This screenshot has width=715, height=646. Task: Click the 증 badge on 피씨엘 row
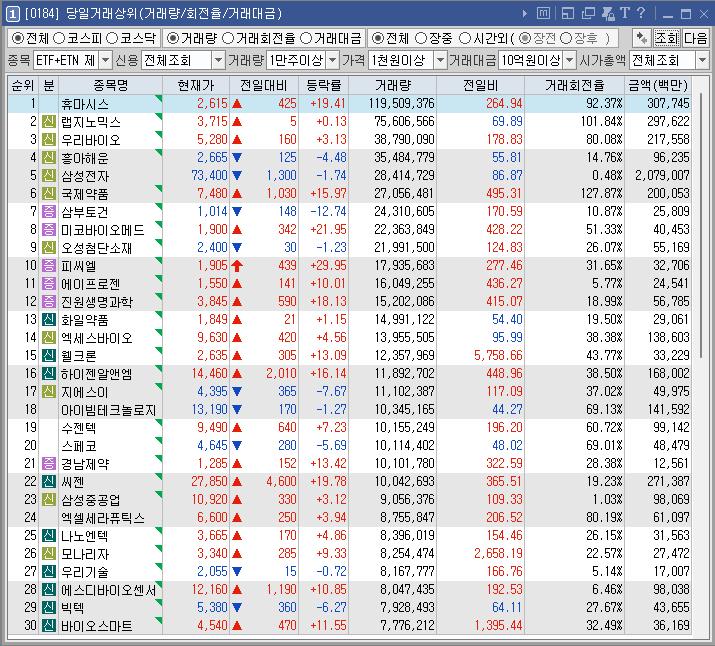tap(48, 265)
